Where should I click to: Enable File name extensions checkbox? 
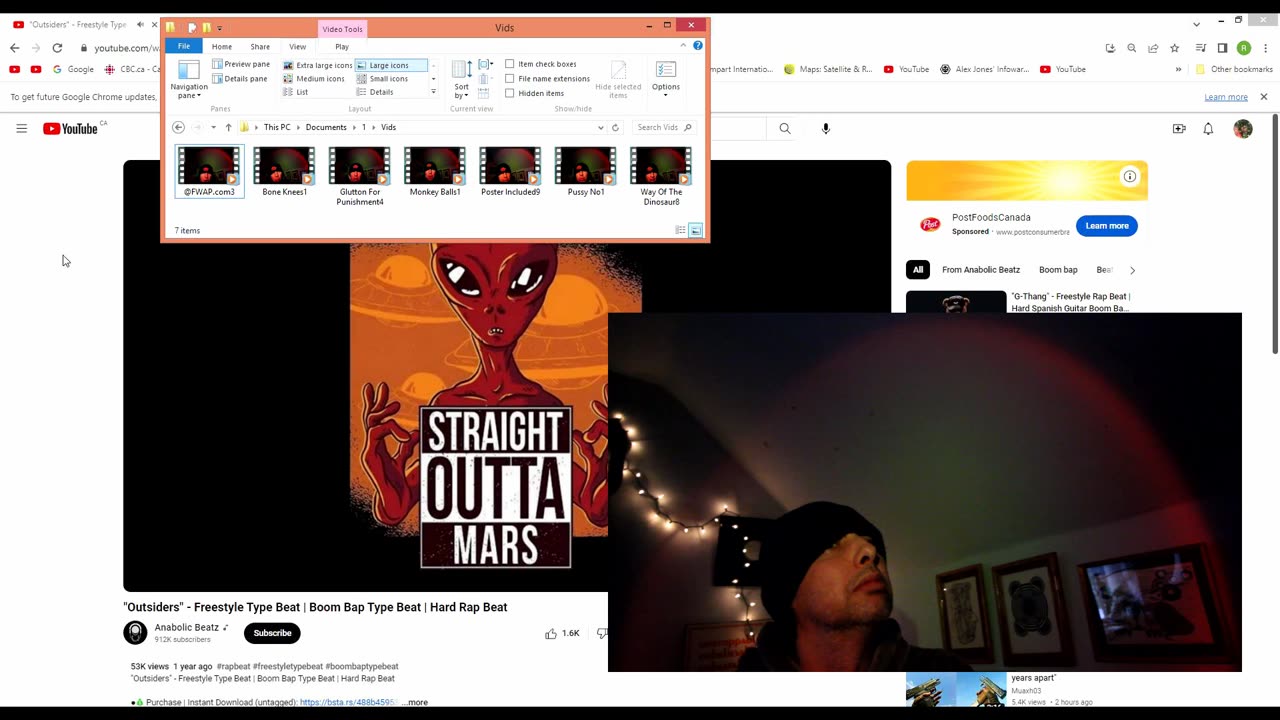click(x=510, y=78)
